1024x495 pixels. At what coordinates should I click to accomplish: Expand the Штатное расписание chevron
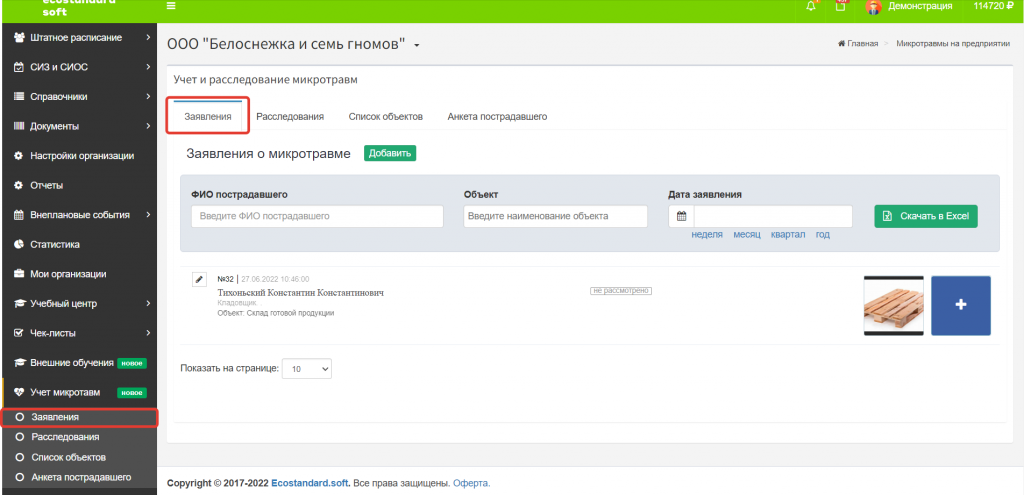tap(148, 37)
